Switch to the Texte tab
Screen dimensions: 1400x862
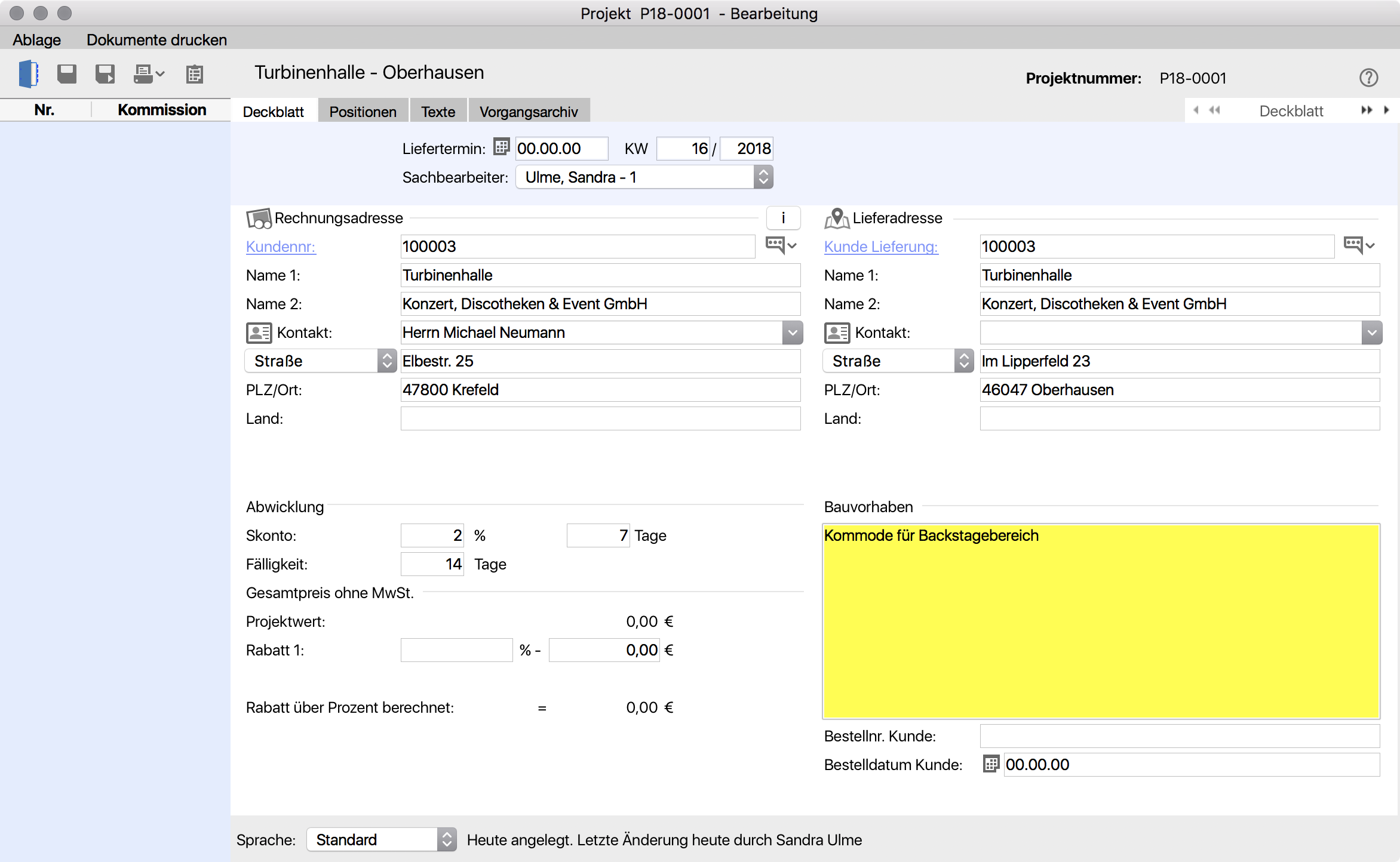[x=438, y=112]
